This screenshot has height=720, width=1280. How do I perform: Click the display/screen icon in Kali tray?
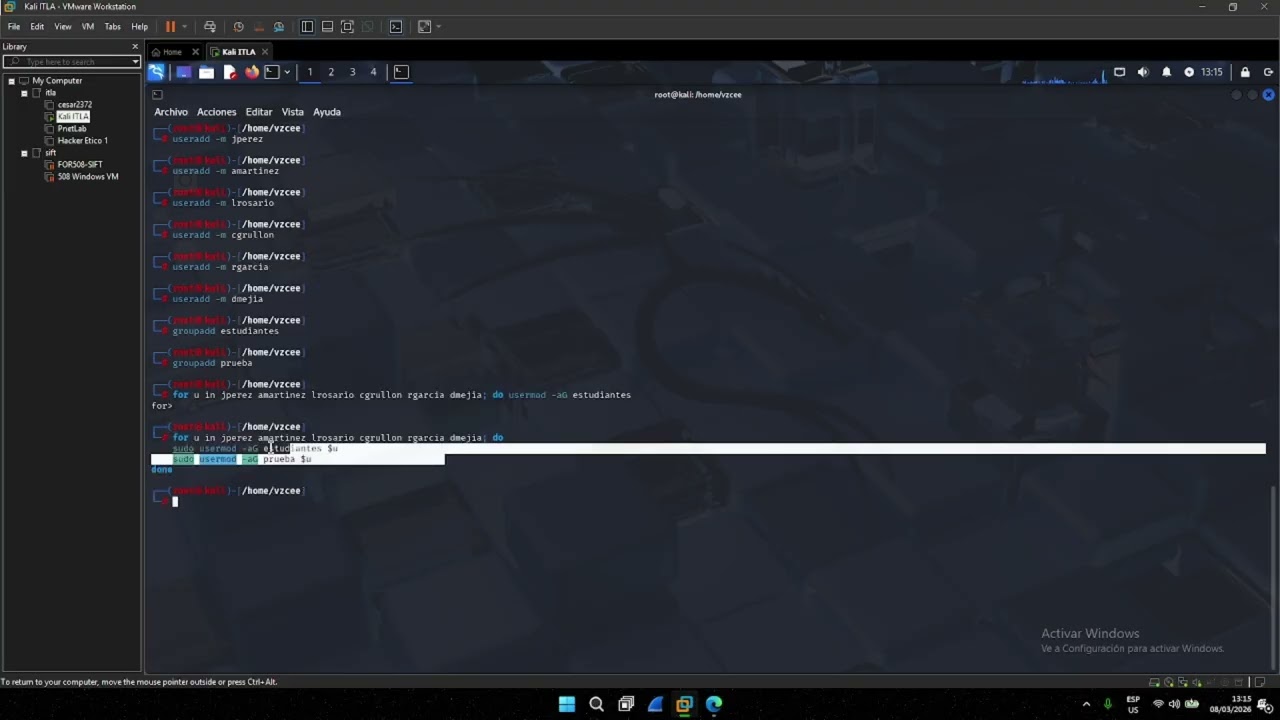1119,72
